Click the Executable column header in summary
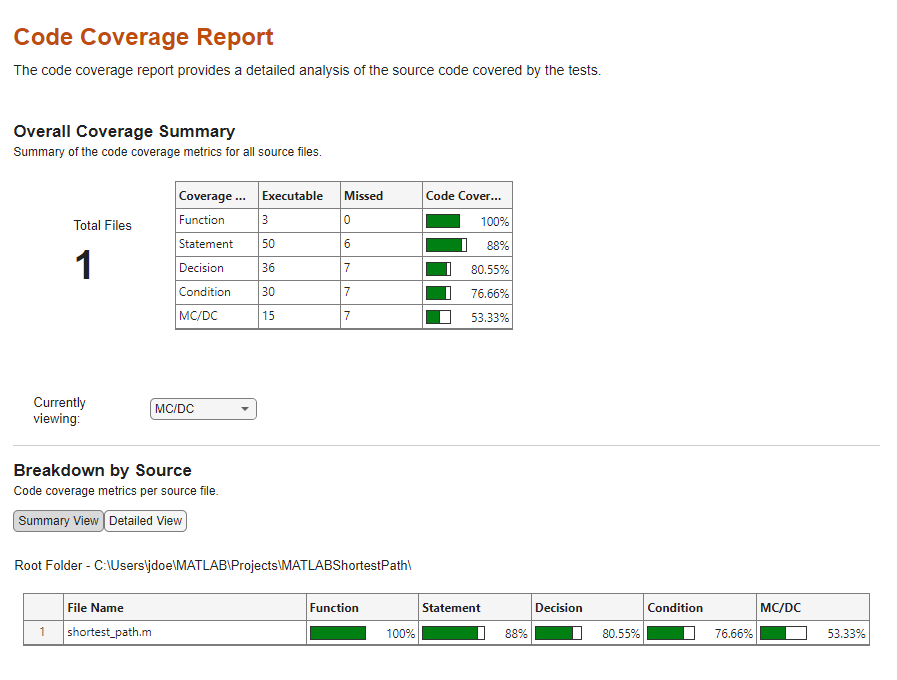 tap(292, 196)
